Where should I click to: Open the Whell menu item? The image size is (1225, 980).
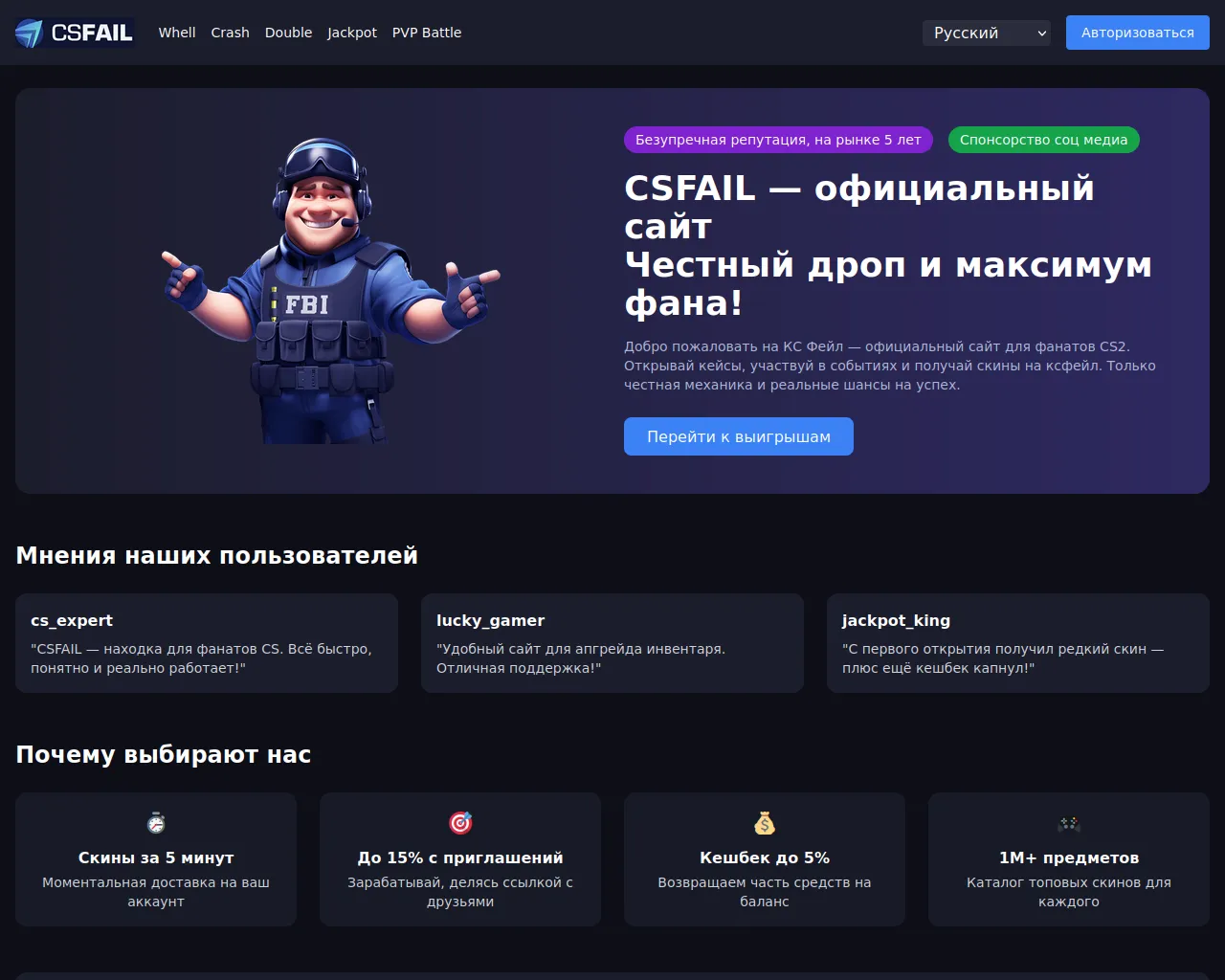pos(177,33)
